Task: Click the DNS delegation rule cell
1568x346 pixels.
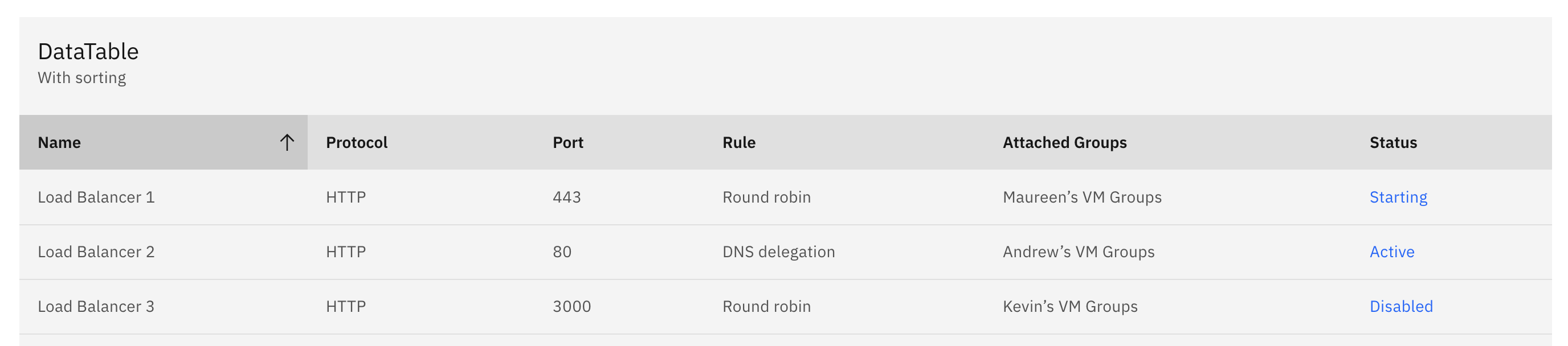Action: click(x=778, y=251)
